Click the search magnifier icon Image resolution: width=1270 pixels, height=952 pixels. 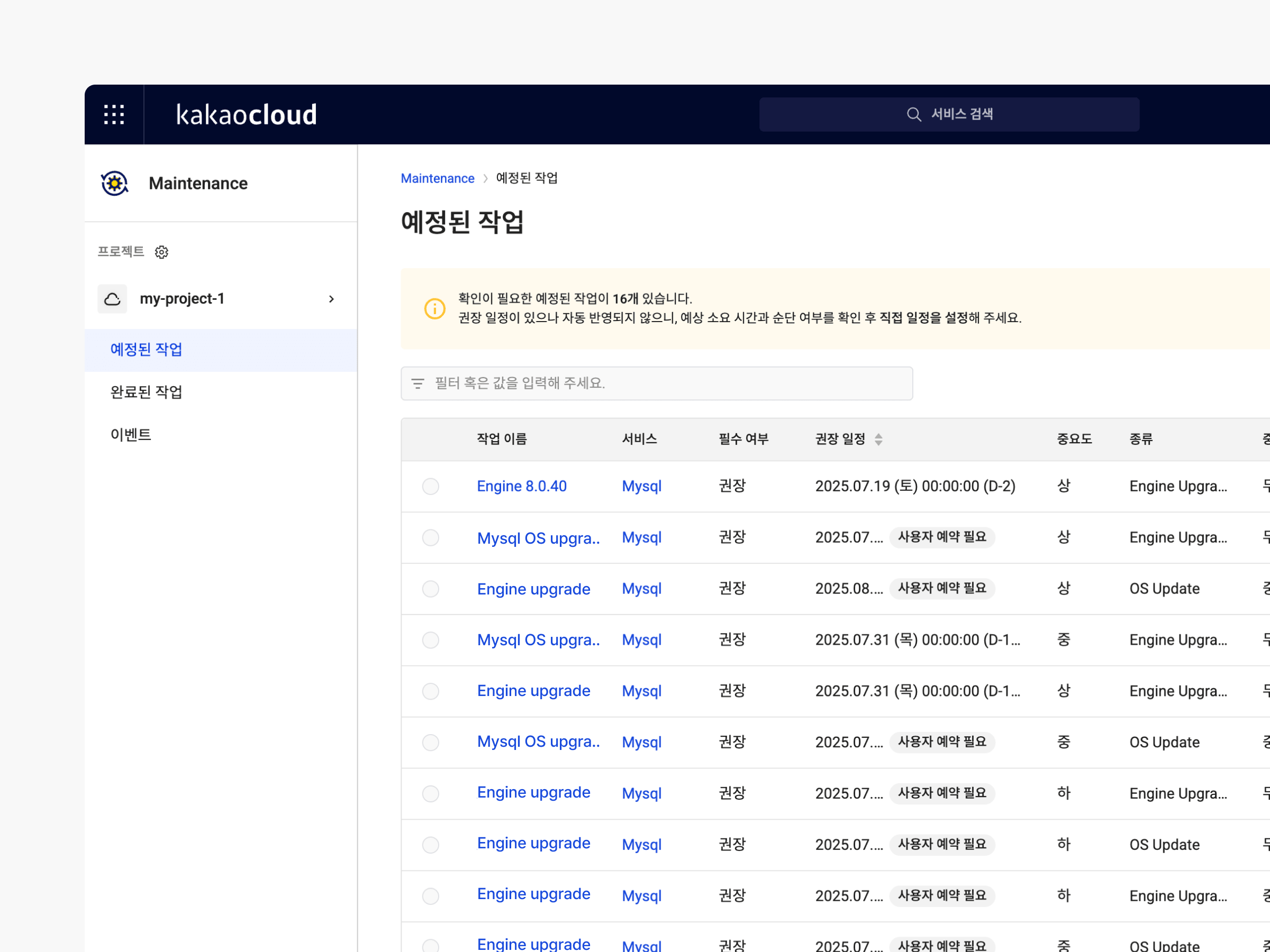913,114
